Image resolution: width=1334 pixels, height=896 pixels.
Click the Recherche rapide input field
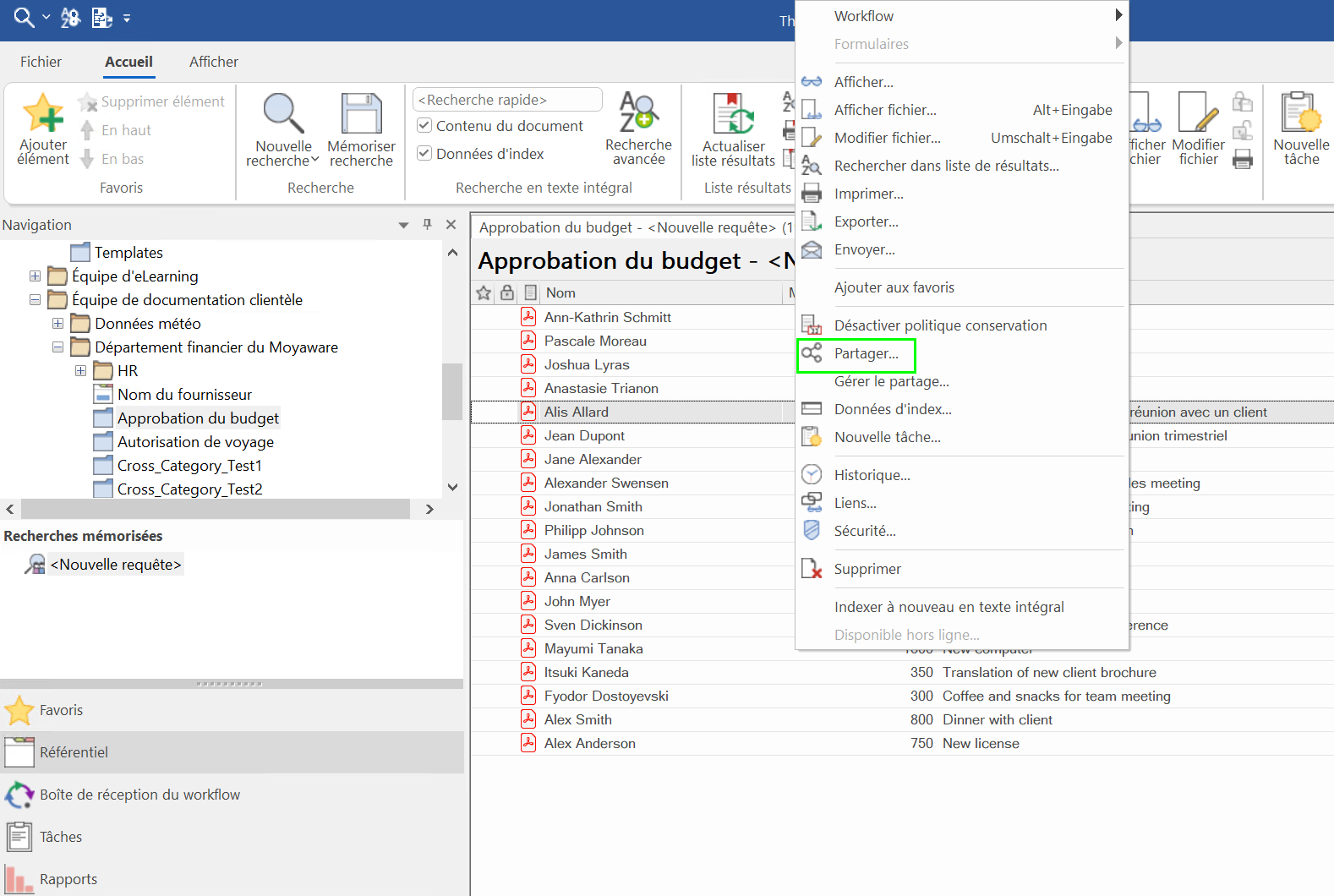pos(507,100)
